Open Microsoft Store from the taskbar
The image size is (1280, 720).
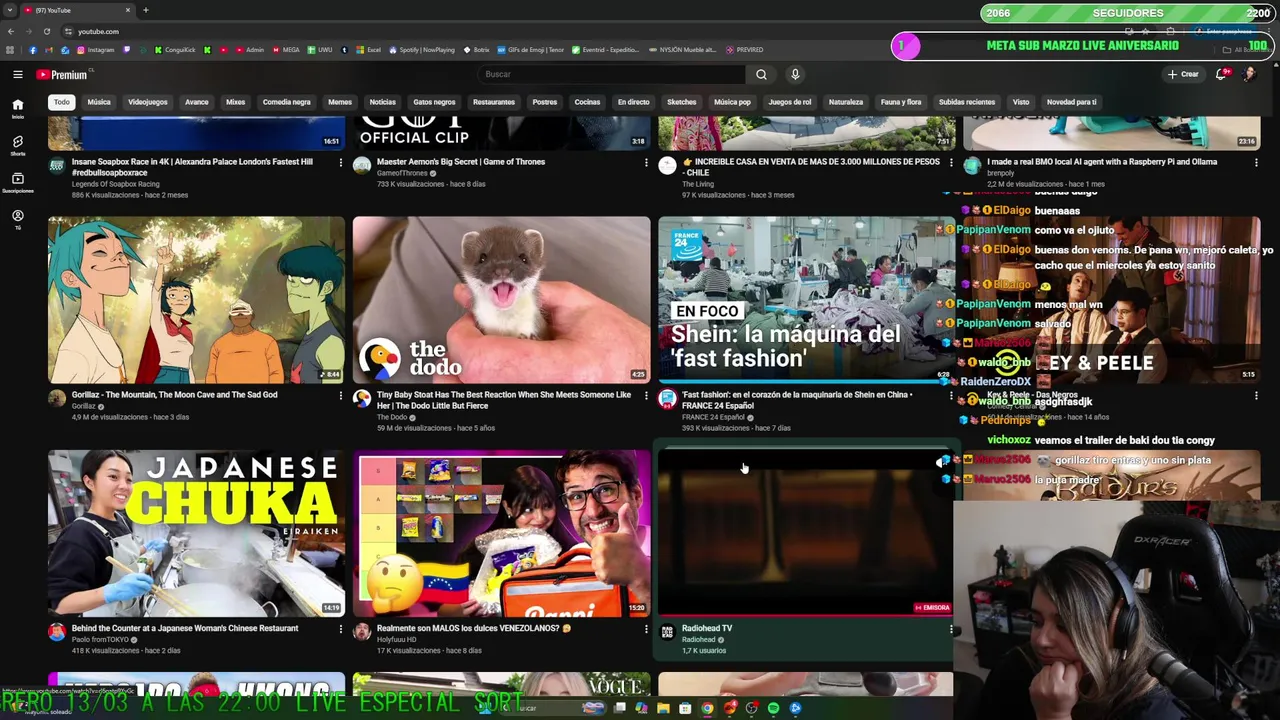685,708
